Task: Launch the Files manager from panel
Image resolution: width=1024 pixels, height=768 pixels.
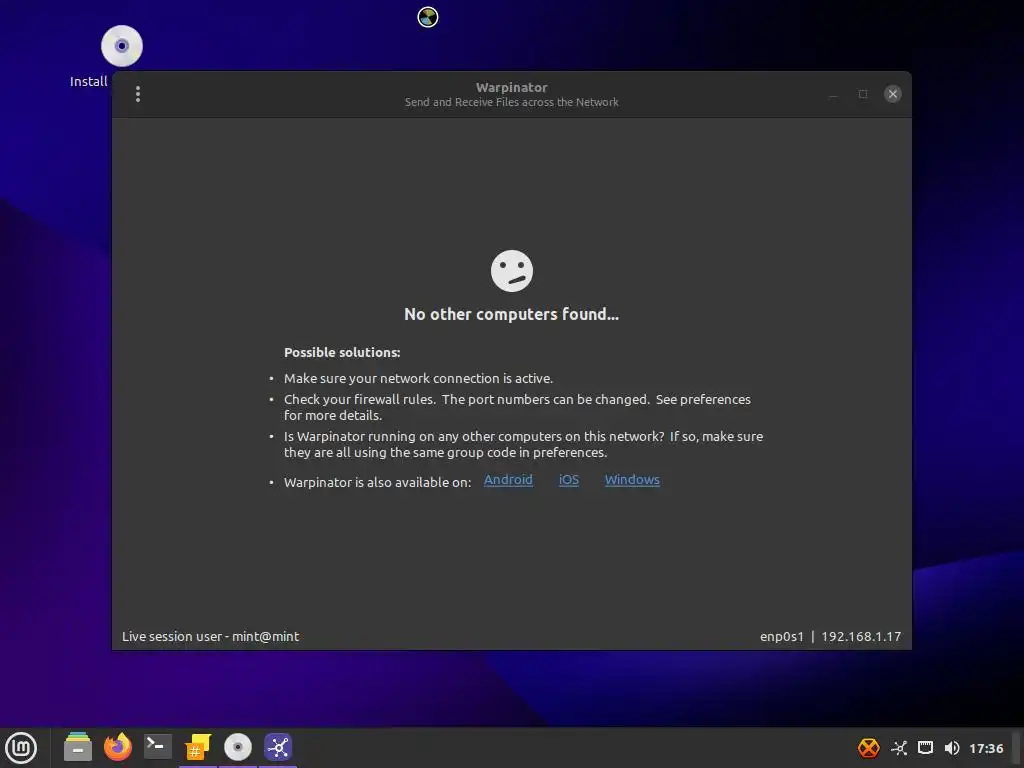Action: tap(78, 747)
